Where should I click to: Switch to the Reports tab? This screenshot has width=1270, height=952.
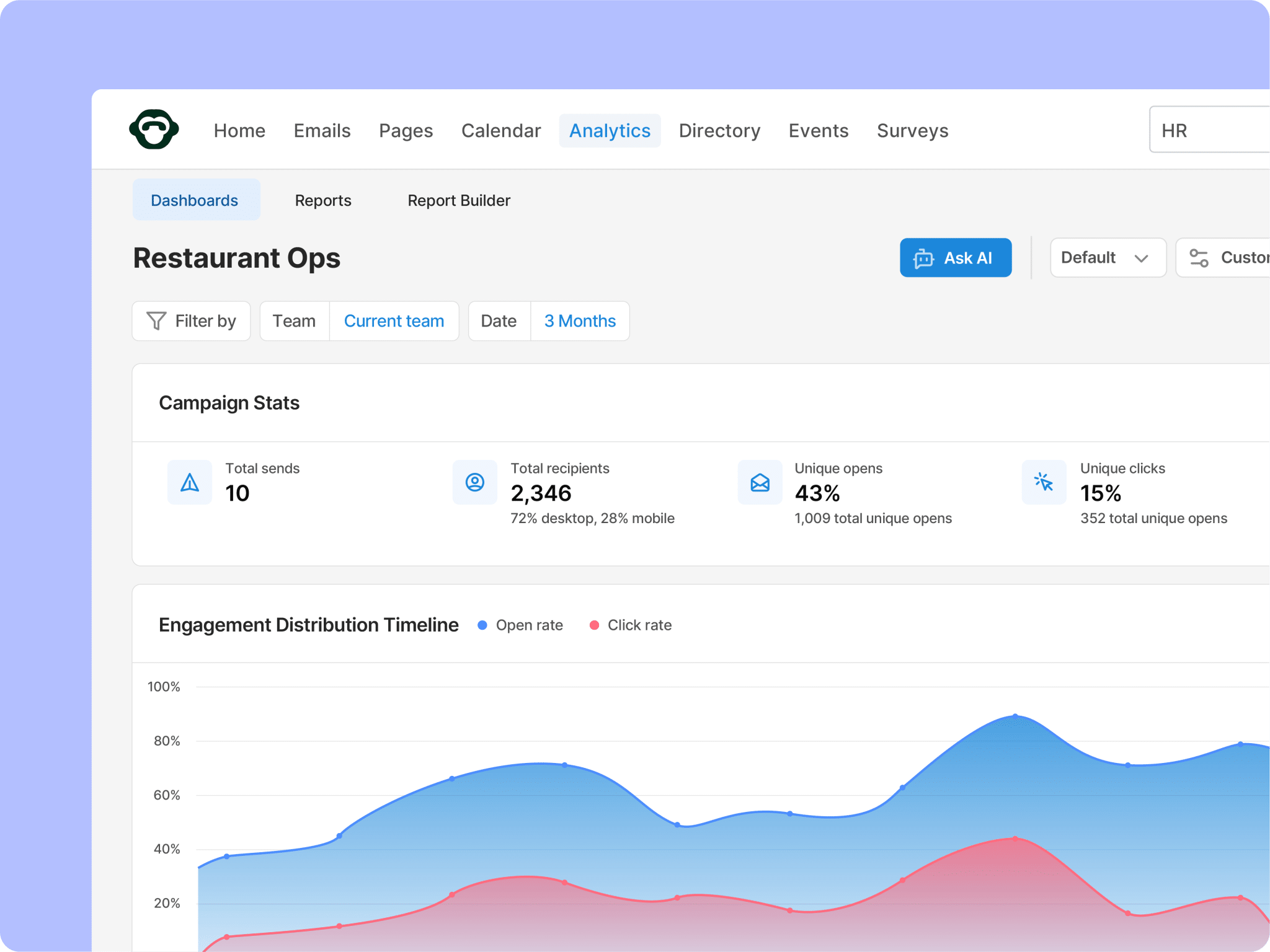[x=323, y=200]
